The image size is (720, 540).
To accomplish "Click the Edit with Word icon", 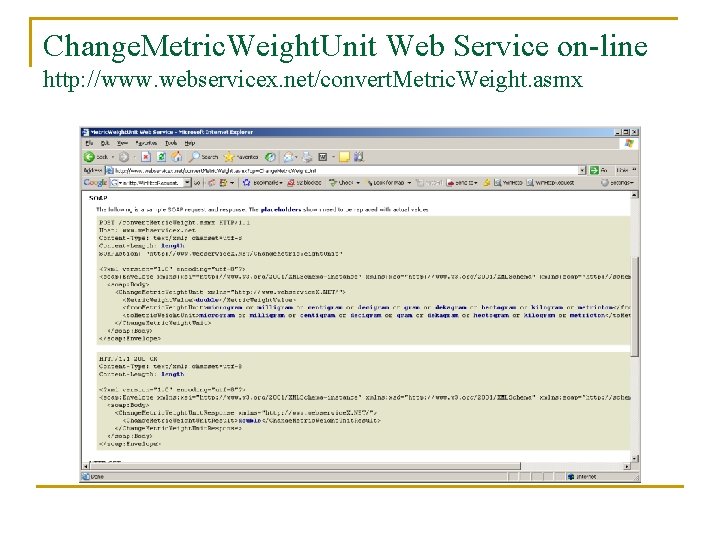I will [323, 157].
